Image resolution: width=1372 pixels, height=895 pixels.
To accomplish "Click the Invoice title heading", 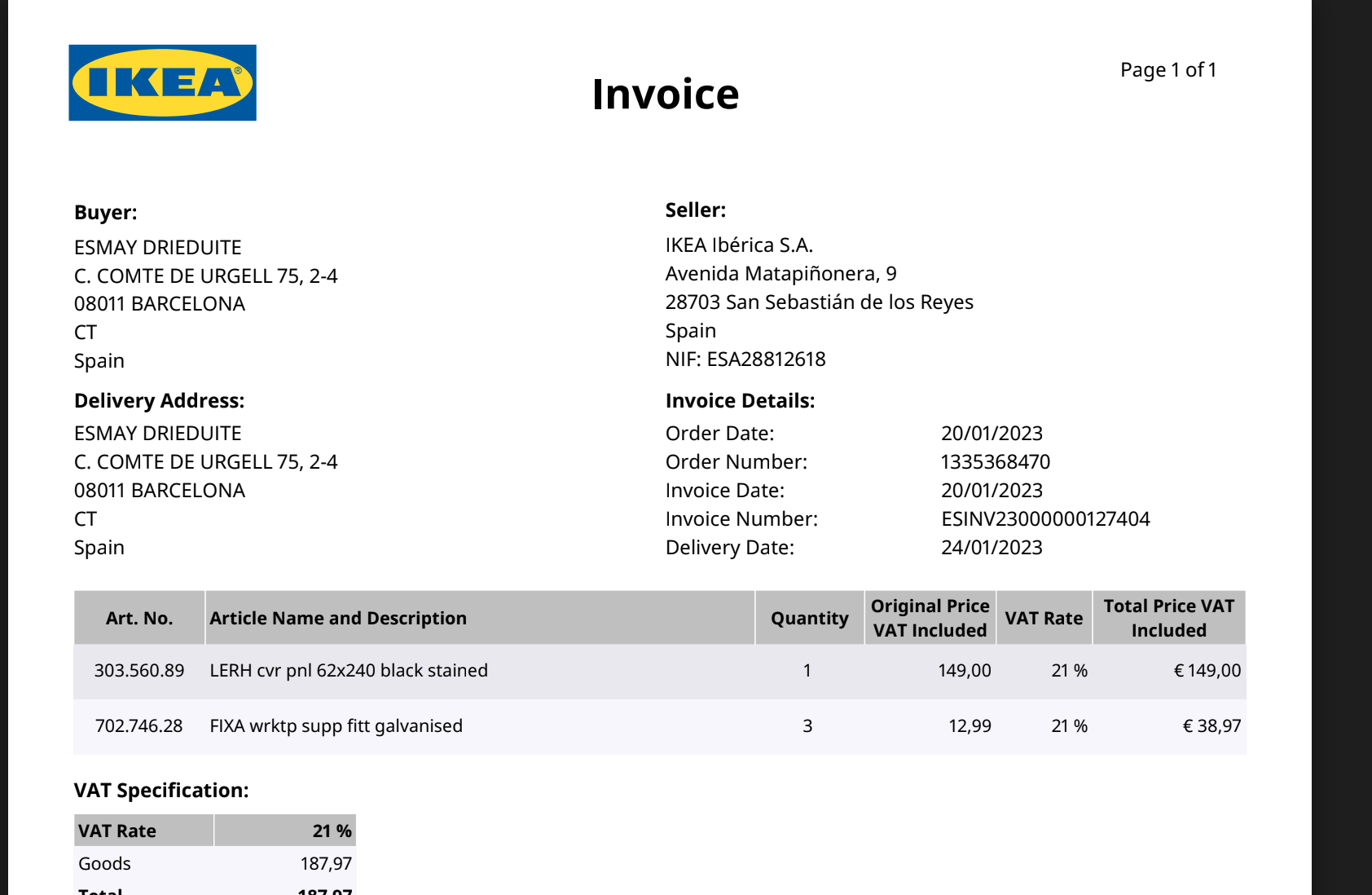I will (x=665, y=94).
